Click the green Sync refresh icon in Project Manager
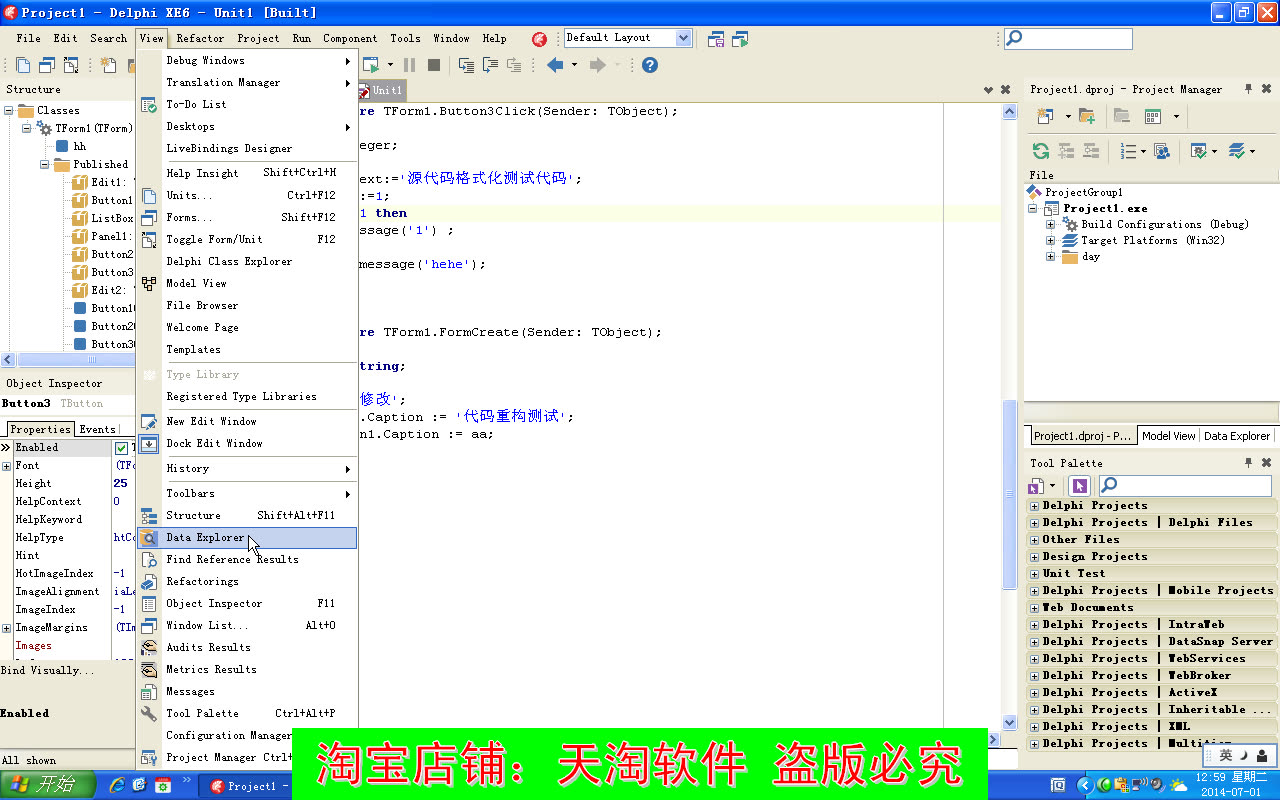The image size is (1280, 800). 1041,151
